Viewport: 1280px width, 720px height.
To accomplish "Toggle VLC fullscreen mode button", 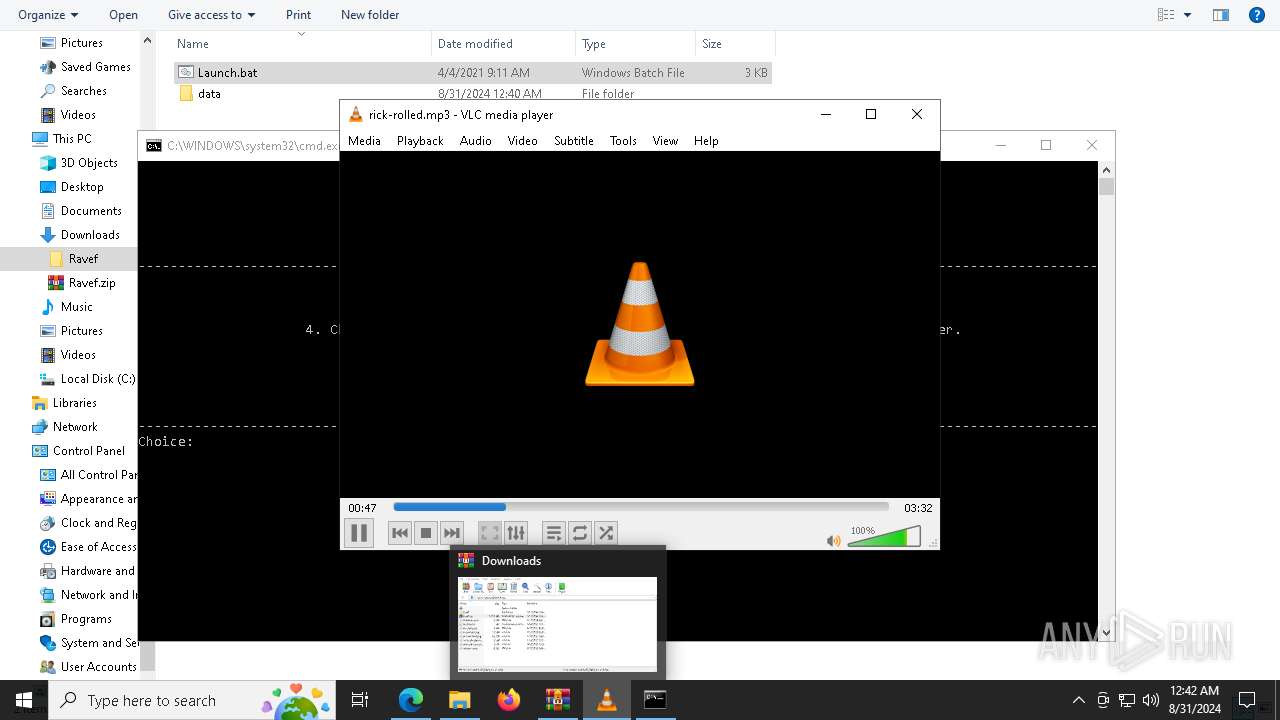I will pyautogui.click(x=489, y=533).
